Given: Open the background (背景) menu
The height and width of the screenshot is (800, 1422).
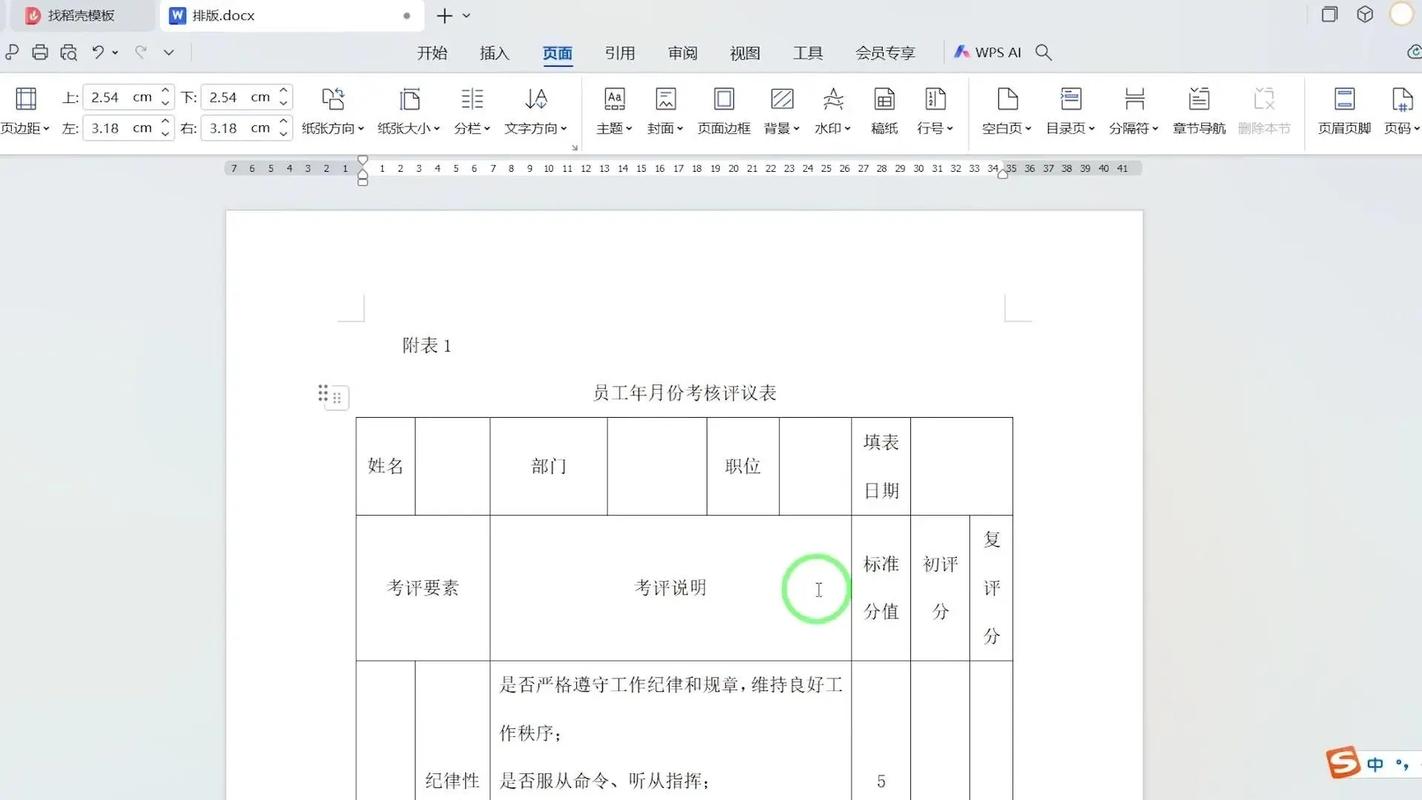Looking at the screenshot, I should pyautogui.click(x=782, y=110).
